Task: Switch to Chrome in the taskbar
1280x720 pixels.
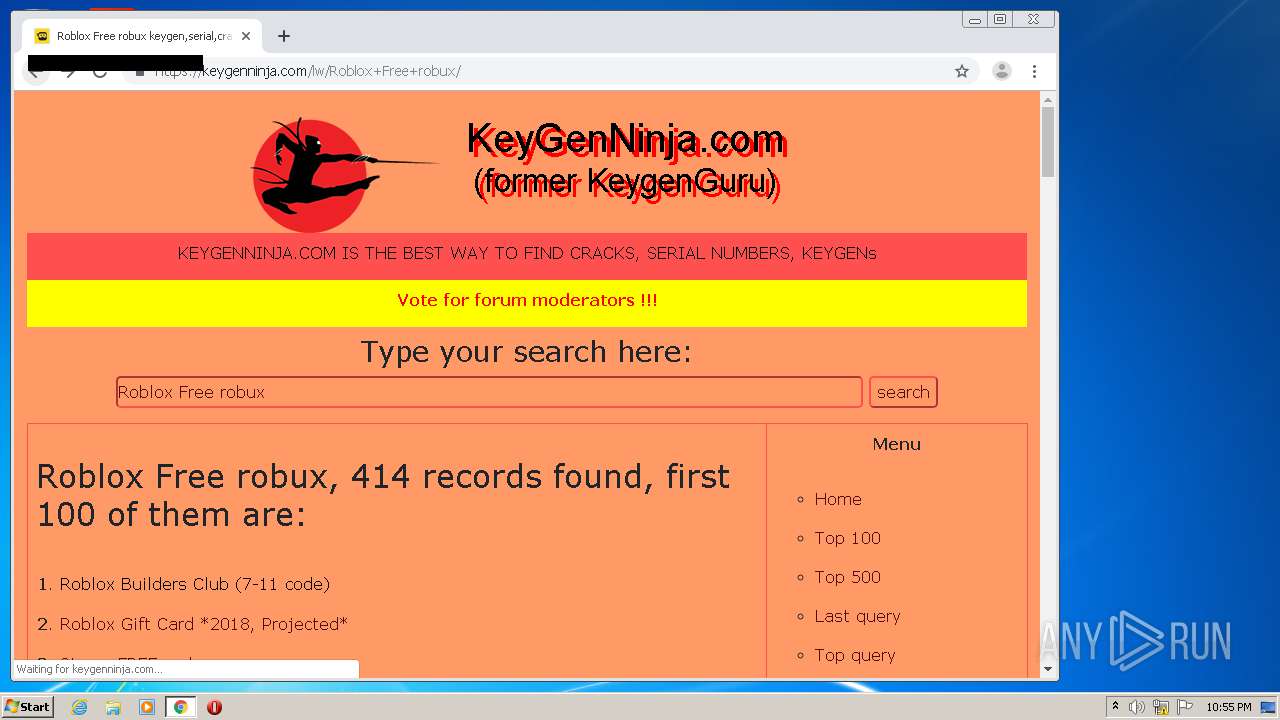Action: click(x=180, y=707)
